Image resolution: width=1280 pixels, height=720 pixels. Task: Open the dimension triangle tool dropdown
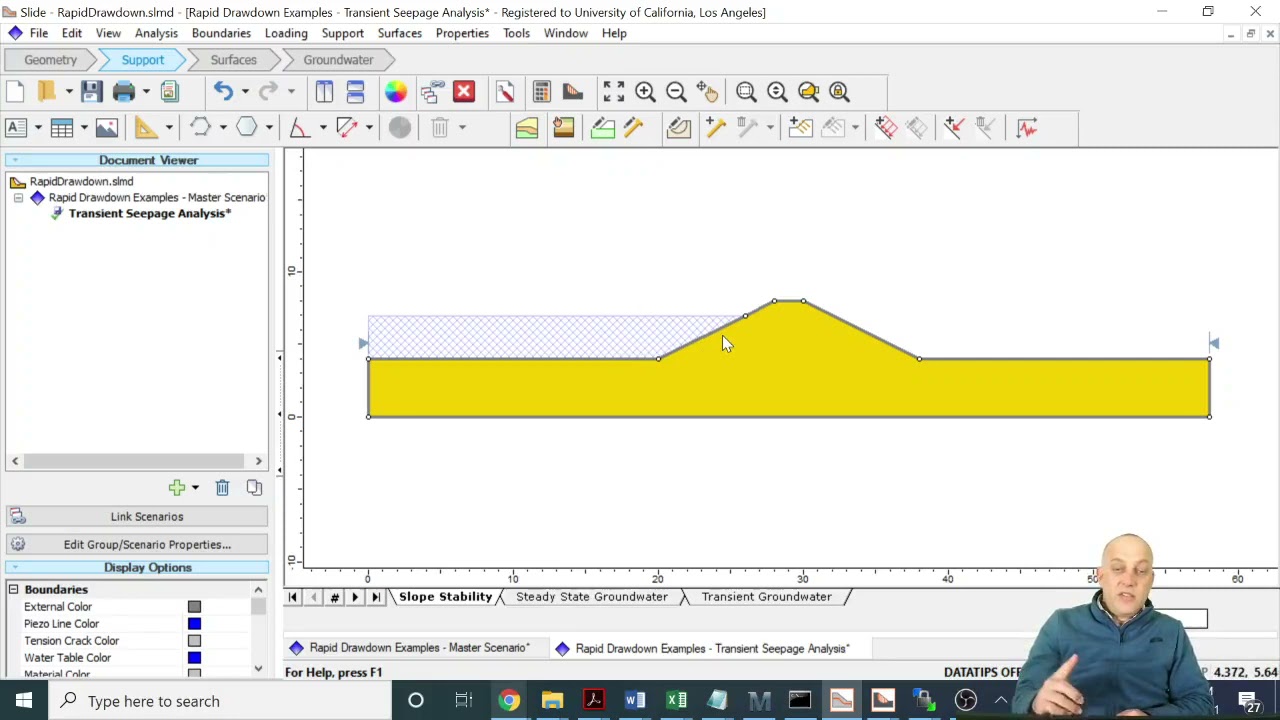169,127
